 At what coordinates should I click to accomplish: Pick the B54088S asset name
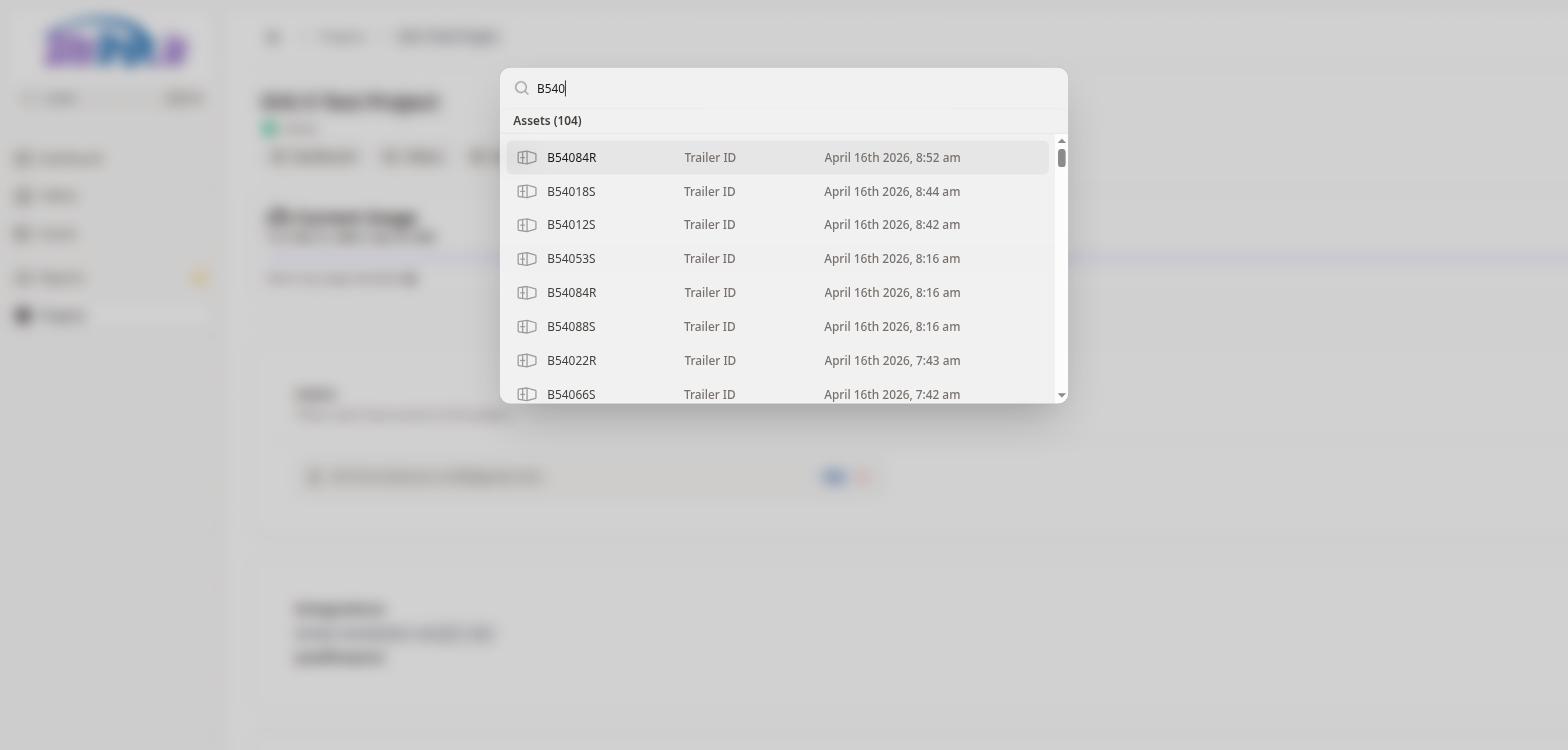point(571,327)
